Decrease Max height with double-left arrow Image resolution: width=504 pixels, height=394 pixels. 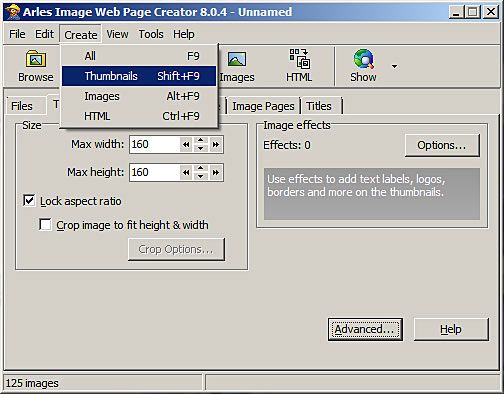coord(186,172)
